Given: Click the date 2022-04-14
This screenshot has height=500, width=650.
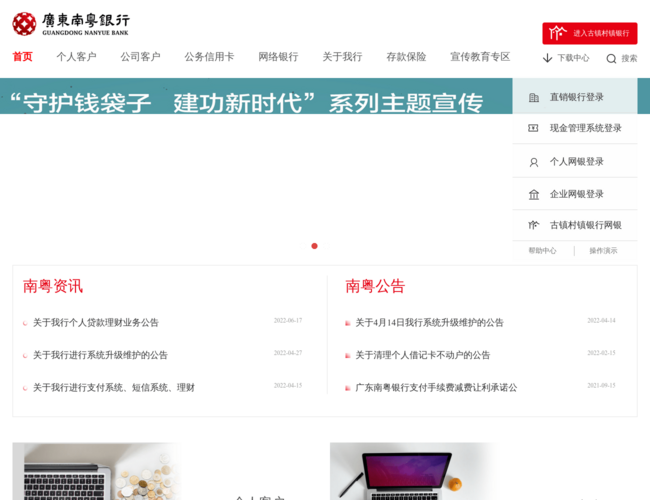Looking at the screenshot, I should click(601, 320).
